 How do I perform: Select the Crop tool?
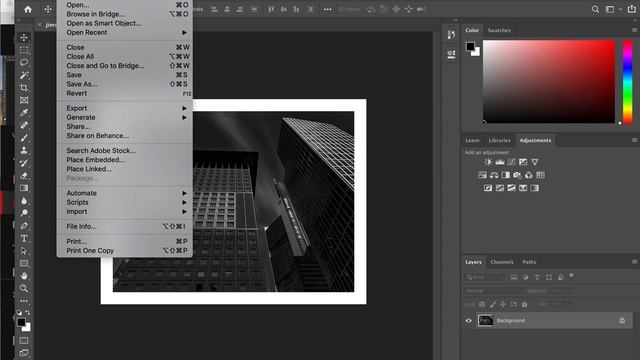click(x=24, y=88)
